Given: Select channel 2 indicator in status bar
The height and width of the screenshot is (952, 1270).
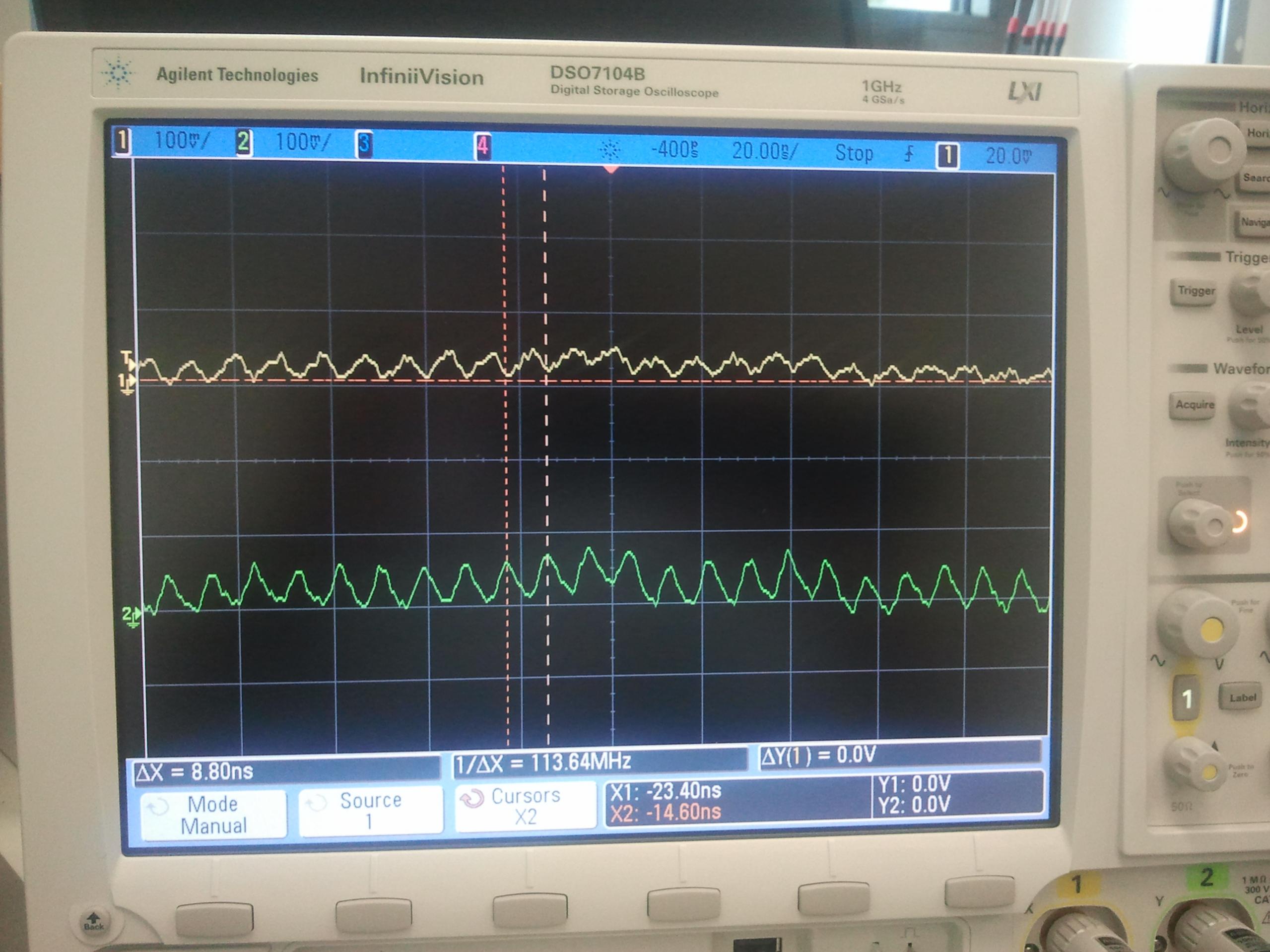Looking at the screenshot, I should 244,142.
